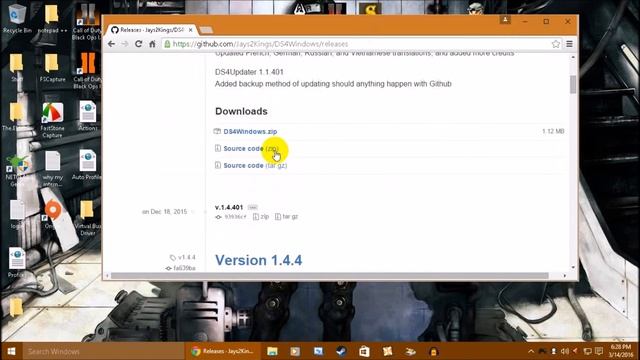Open Steam from the taskbar

(x=341, y=351)
